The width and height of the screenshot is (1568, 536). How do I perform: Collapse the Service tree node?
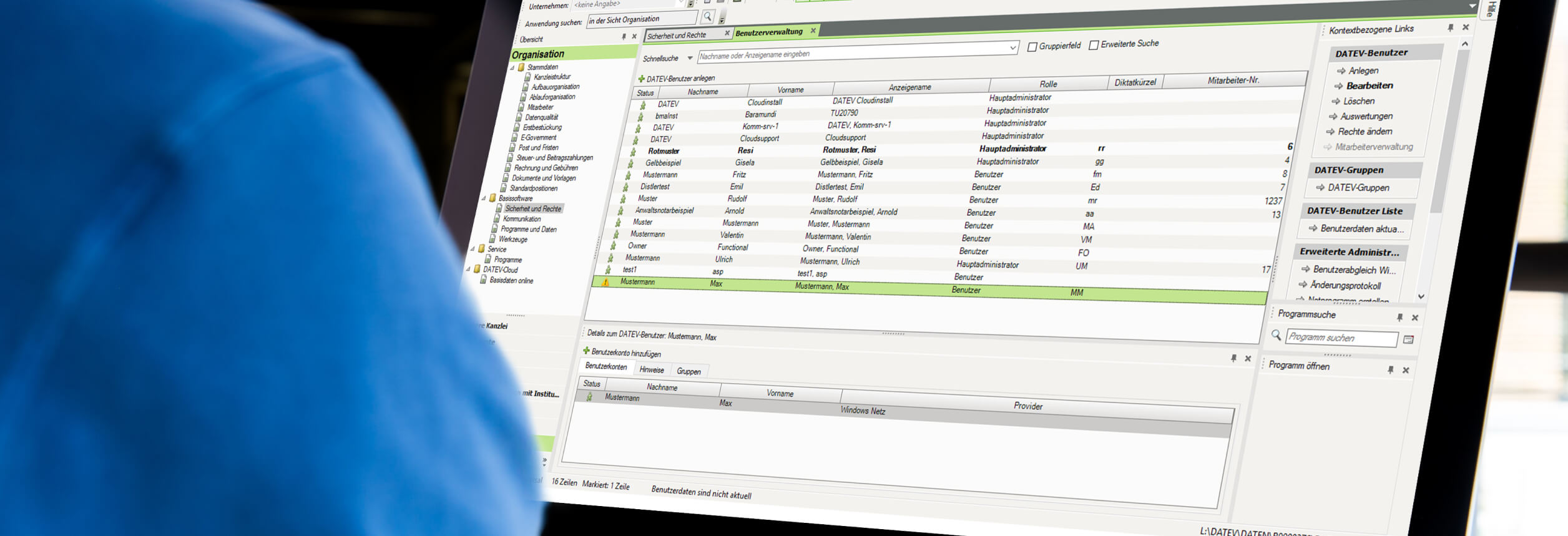pyautogui.click(x=472, y=248)
